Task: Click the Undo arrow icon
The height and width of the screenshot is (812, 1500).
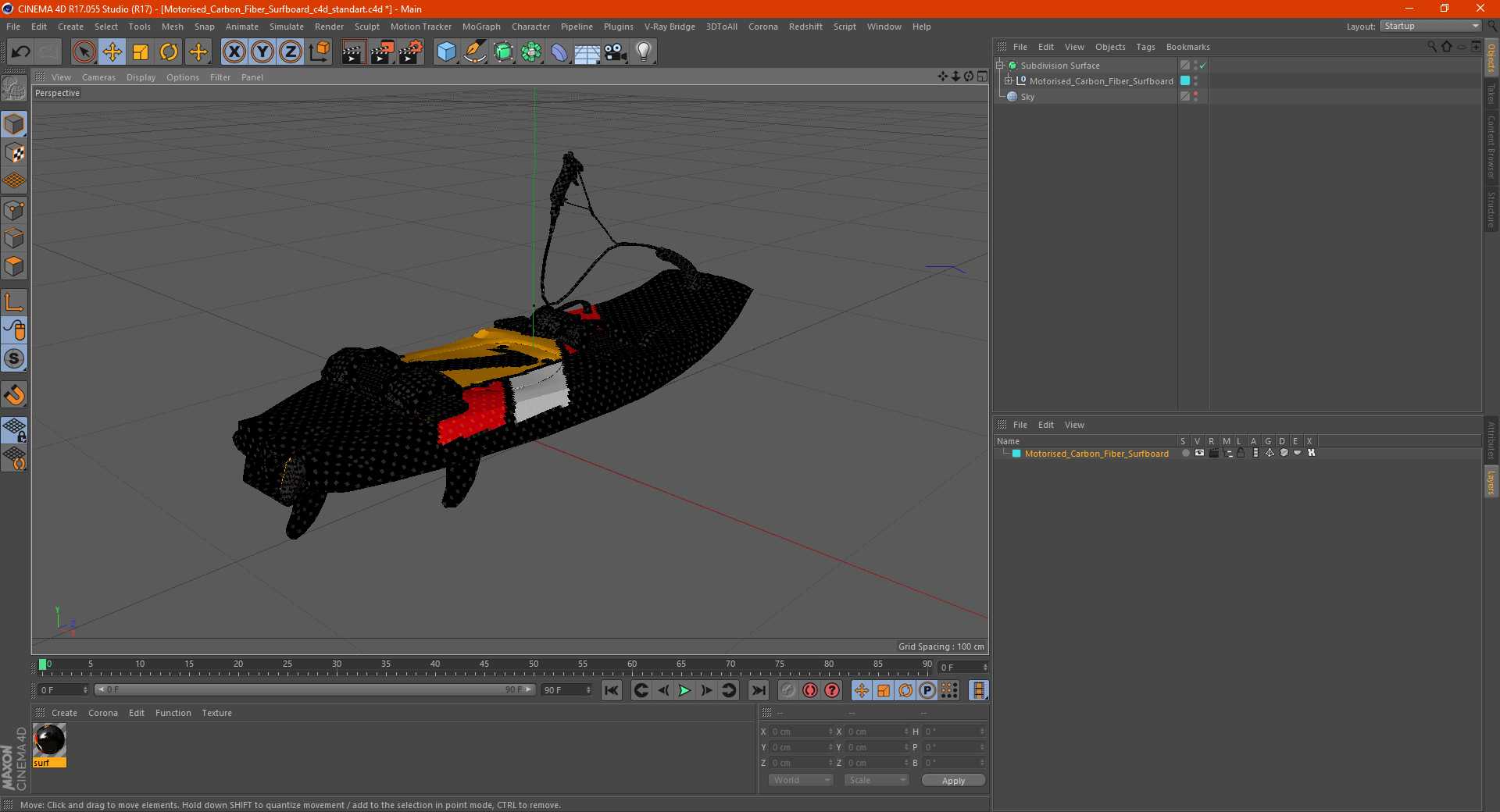Action: point(21,52)
